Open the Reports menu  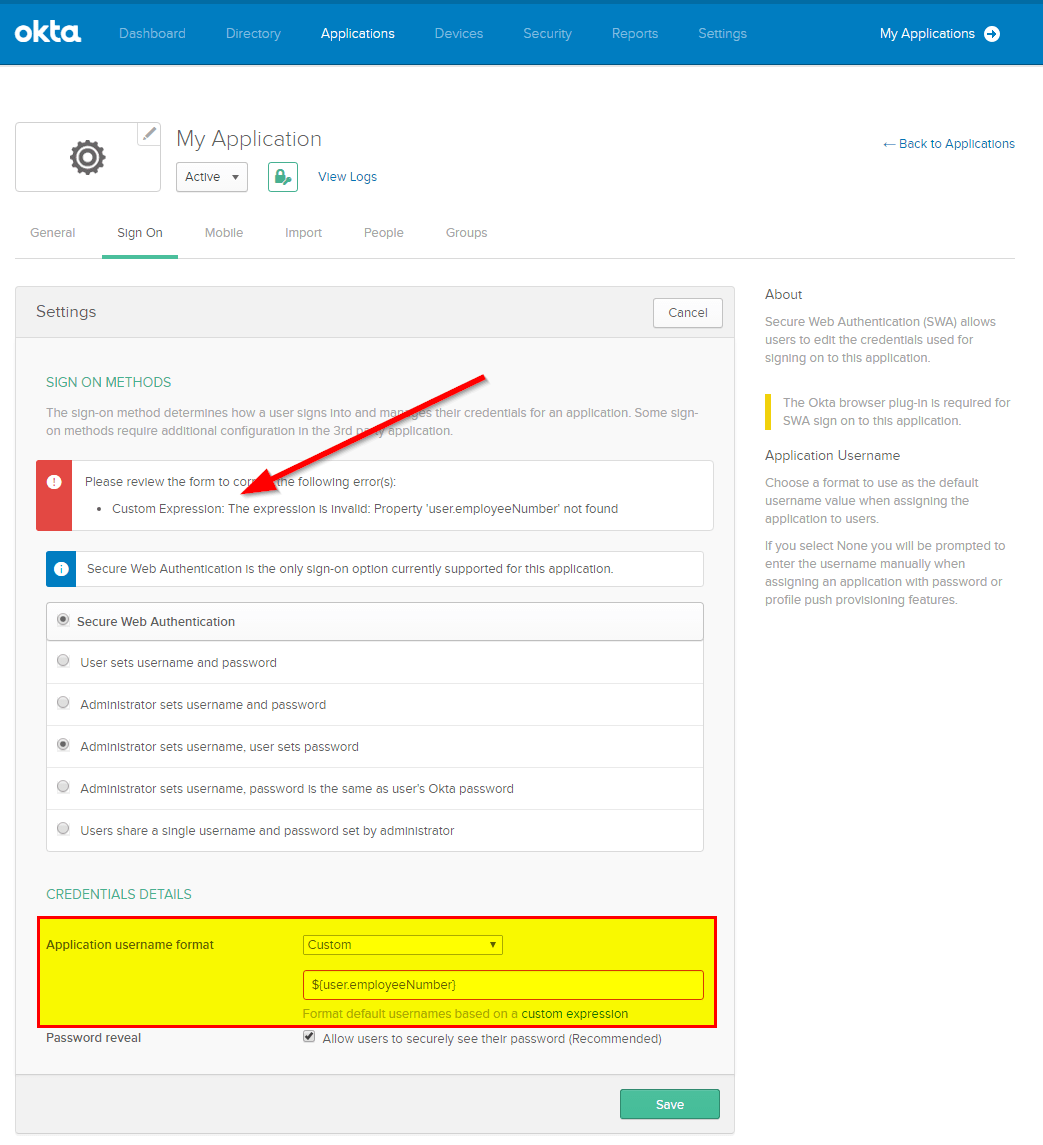635,34
